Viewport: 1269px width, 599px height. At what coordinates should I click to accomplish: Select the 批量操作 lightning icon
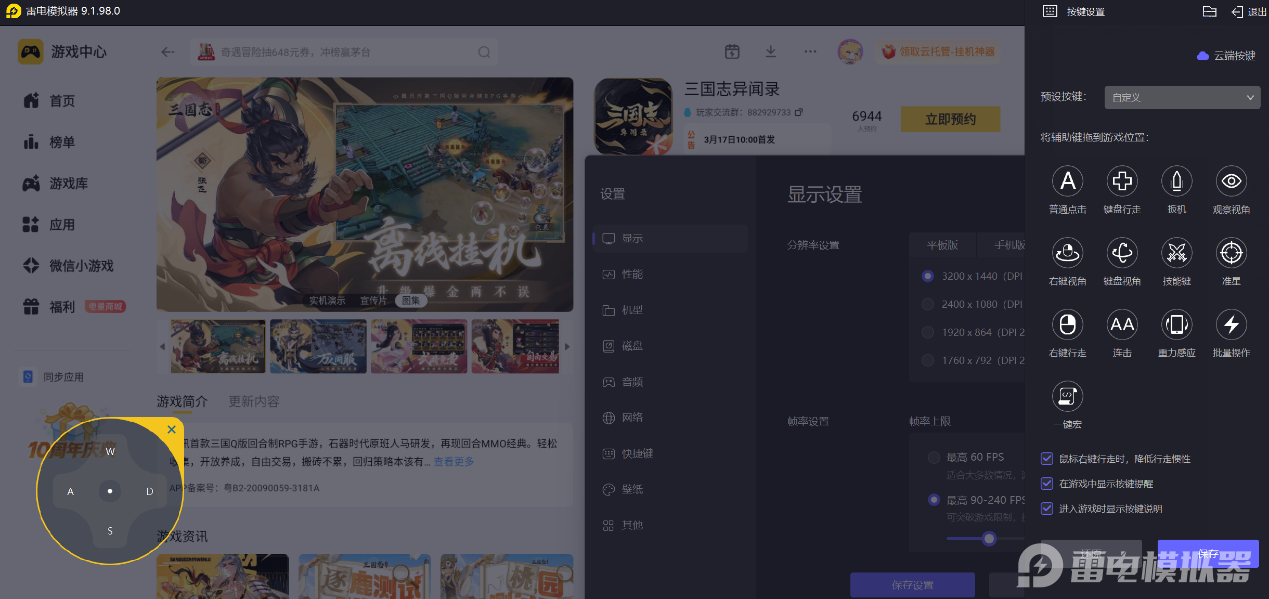pyautogui.click(x=1231, y=324)
